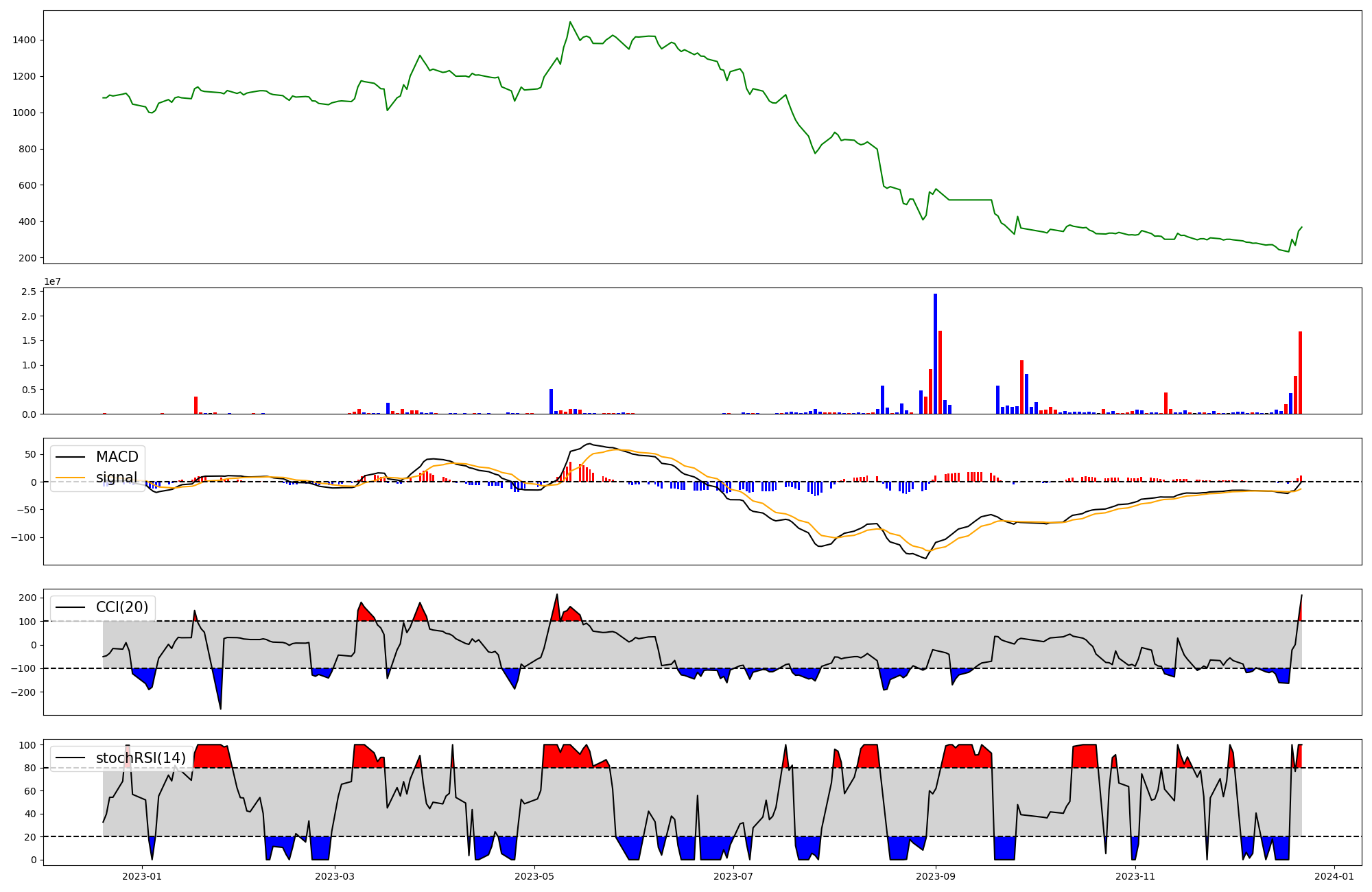
Task: Click the 2023-03 x-axis tick label
Action: coord(335,876)
